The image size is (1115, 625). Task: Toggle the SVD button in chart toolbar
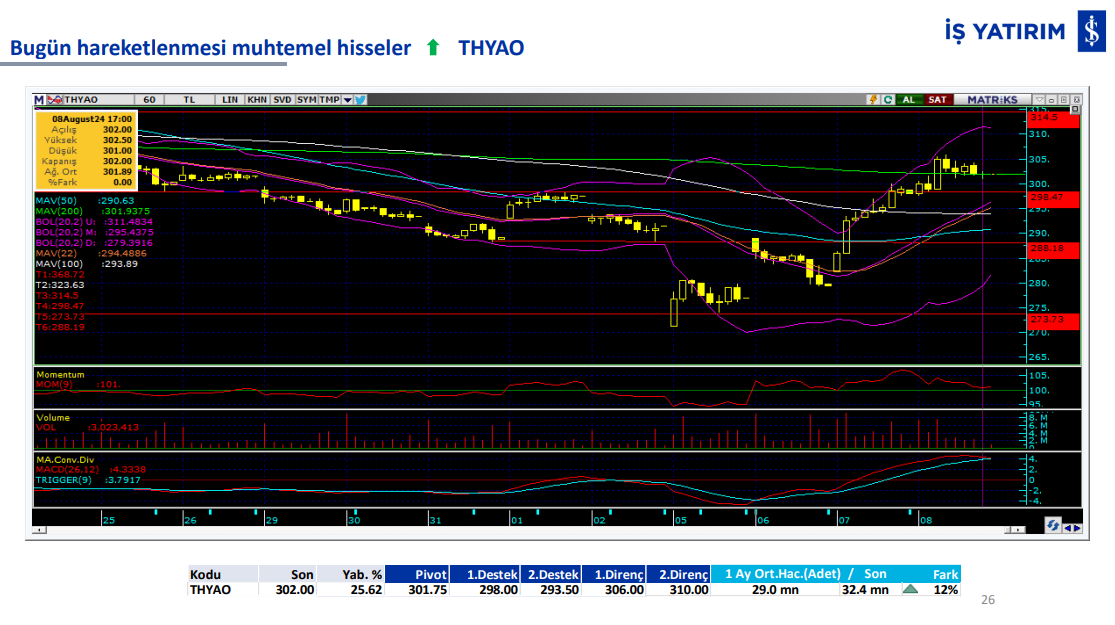point(282,100)
